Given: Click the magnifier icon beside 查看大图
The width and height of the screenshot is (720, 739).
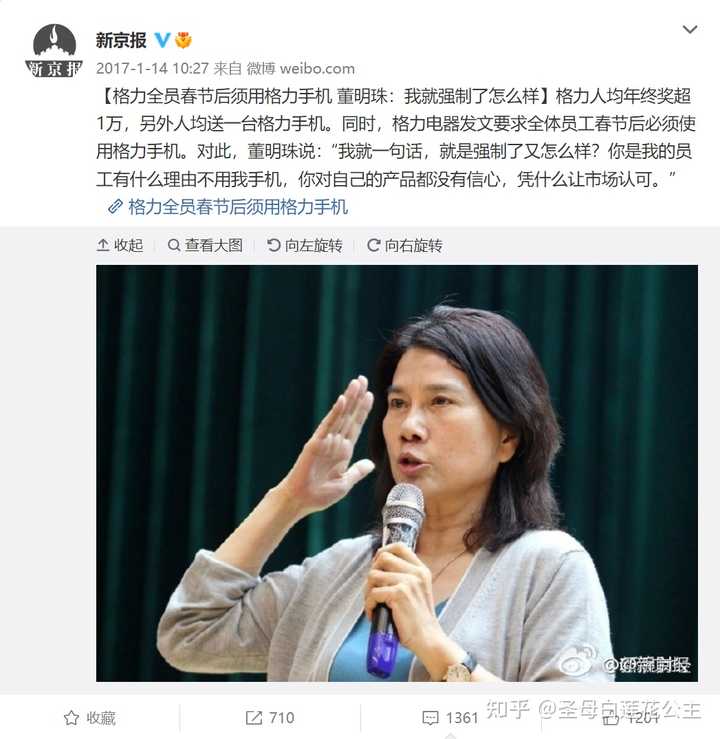Looking at the screenshot, I should click(x=174, y=246).
